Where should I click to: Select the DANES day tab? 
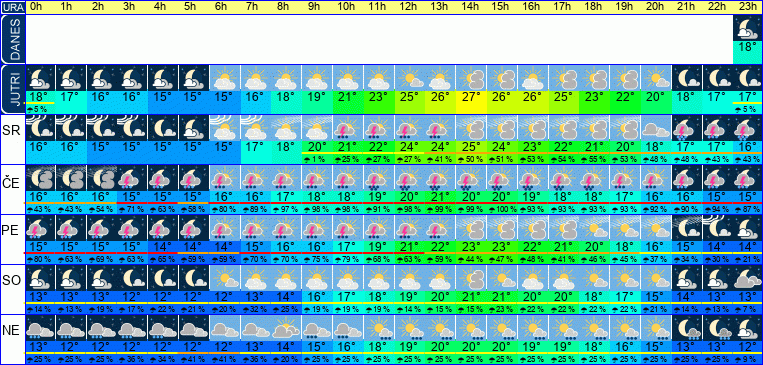click(12, 39)
